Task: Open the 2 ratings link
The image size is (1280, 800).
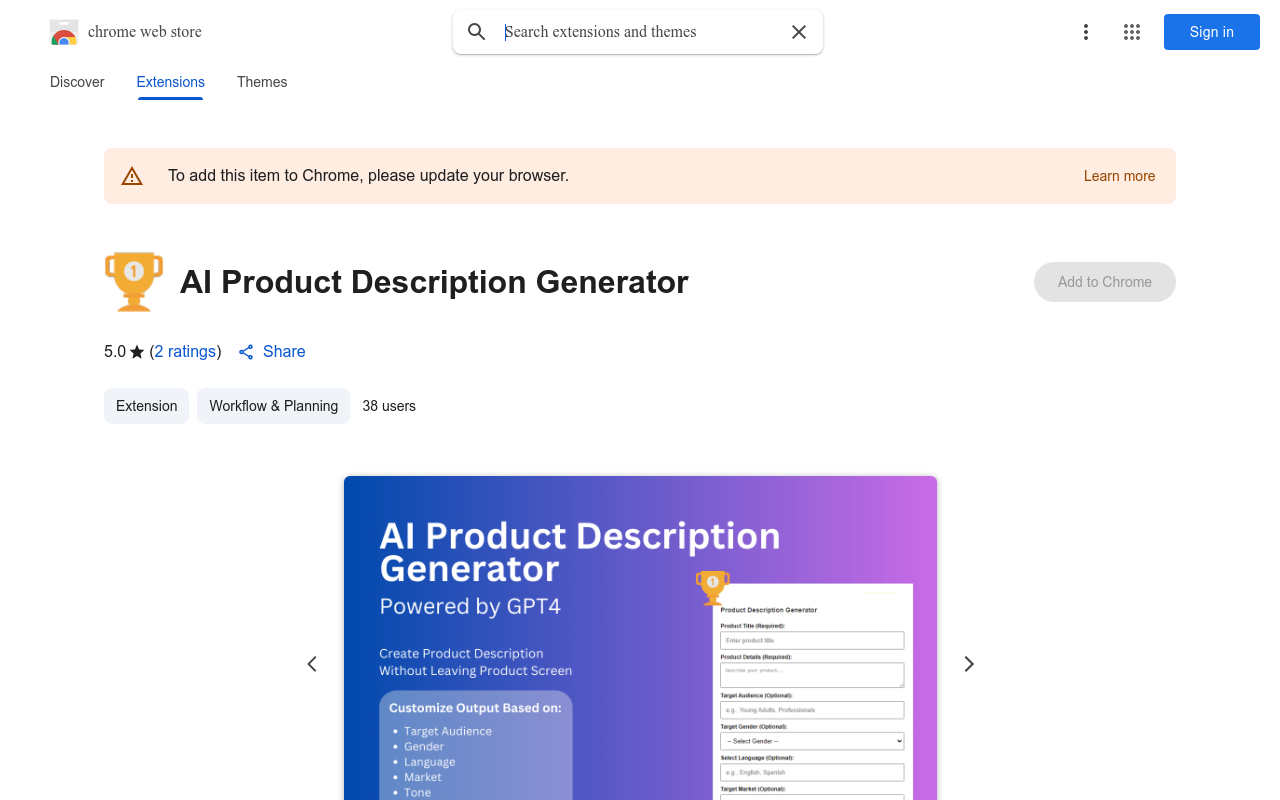Action: point(186,352)
